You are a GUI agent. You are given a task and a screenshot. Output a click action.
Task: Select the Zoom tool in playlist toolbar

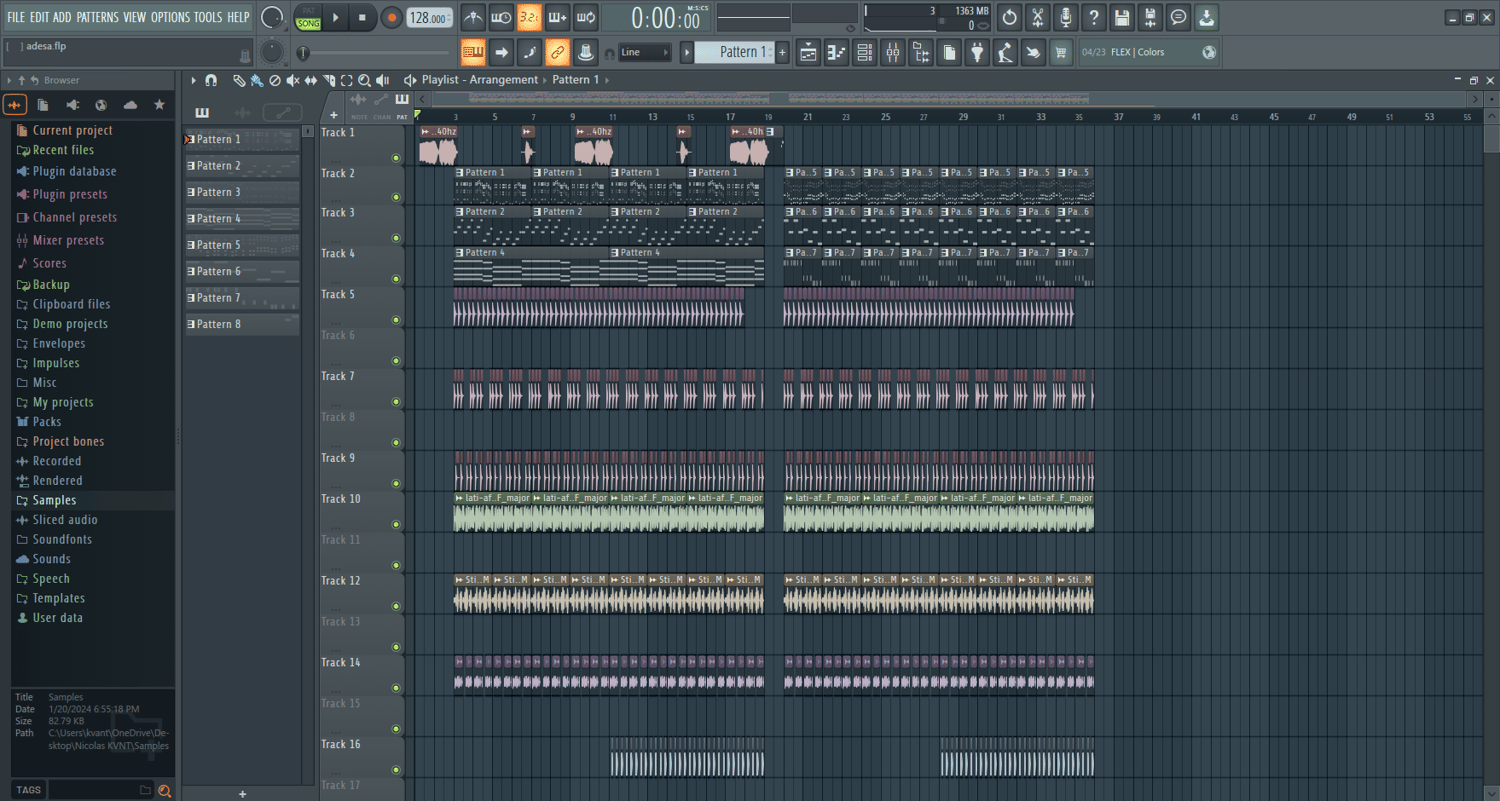tap(365, 80)
